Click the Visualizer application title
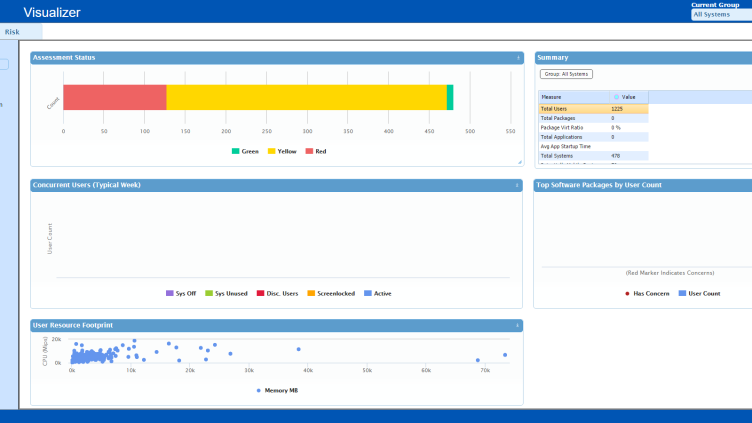752x423 pixels. pyautogui.click(x=52, y=12)
